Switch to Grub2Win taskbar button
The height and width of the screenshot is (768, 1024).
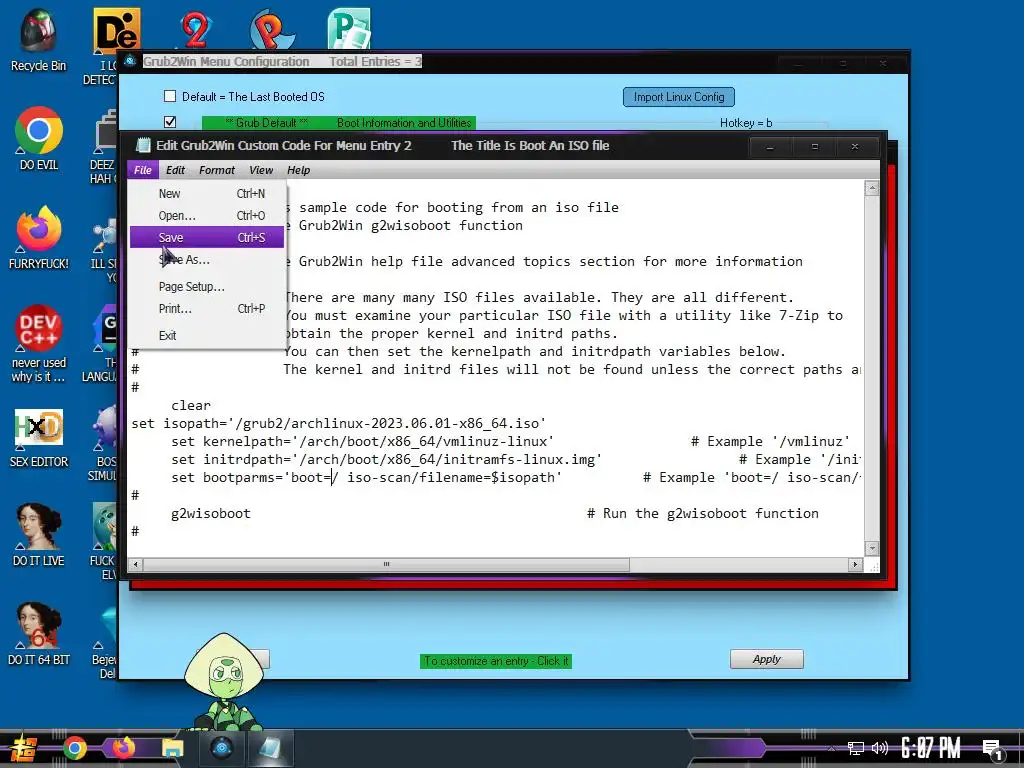point(222,748)
